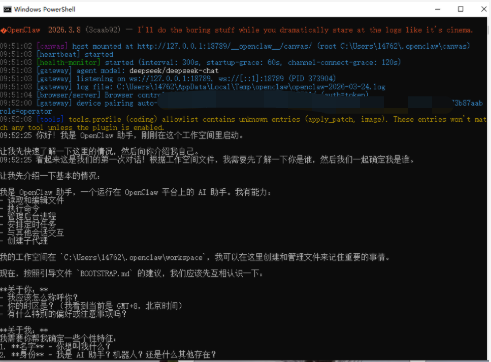Viewport: 491px width, 362px height.
Task: Click the list item '读取和编辑文件'
Action: pos(35,200)
